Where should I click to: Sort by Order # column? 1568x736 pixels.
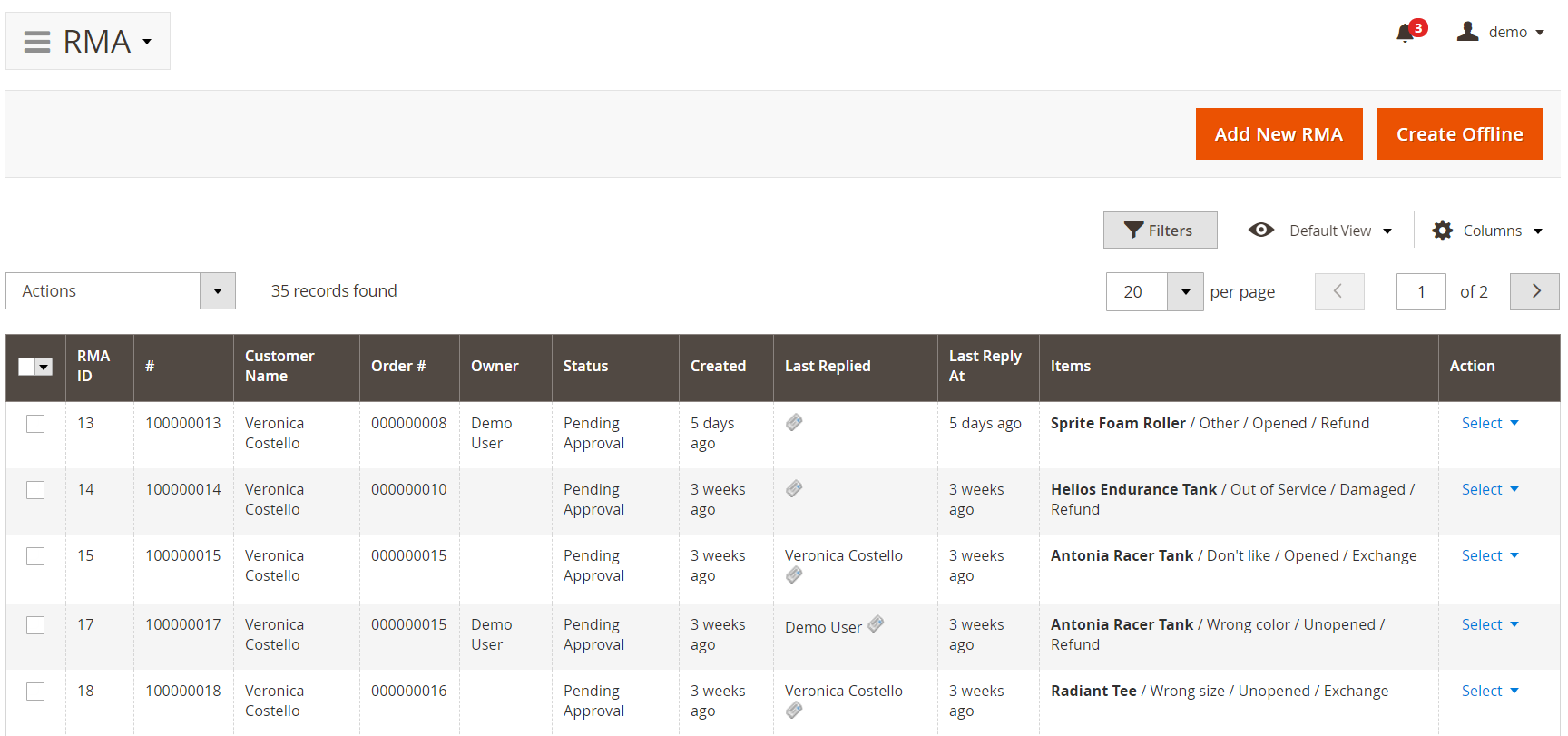coord(409,367)
